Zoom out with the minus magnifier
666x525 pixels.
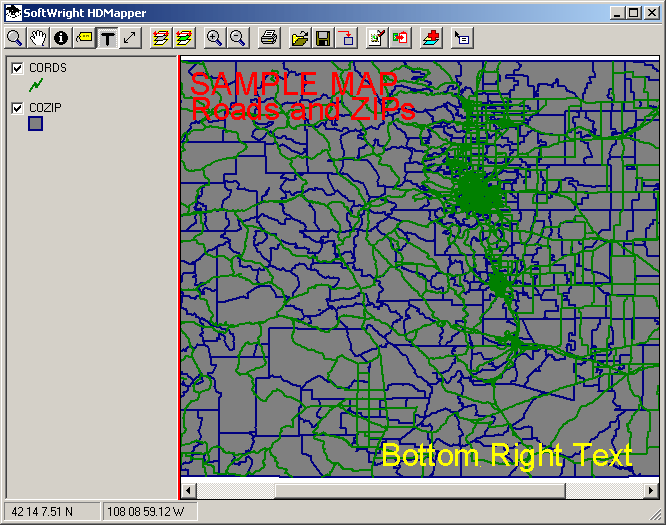(237, 38)
